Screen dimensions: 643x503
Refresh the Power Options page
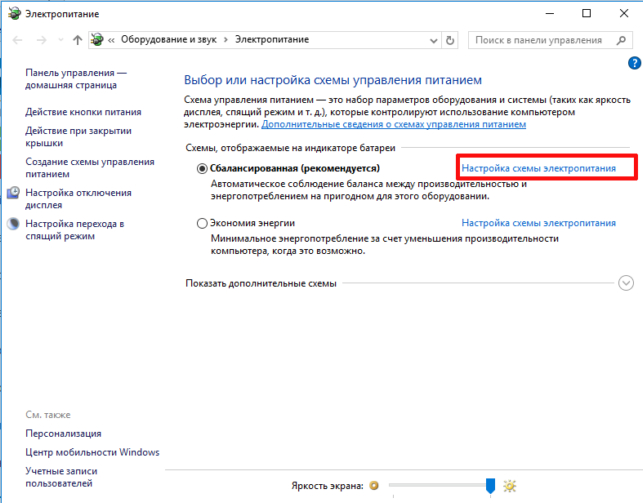[x=450, y=40]
